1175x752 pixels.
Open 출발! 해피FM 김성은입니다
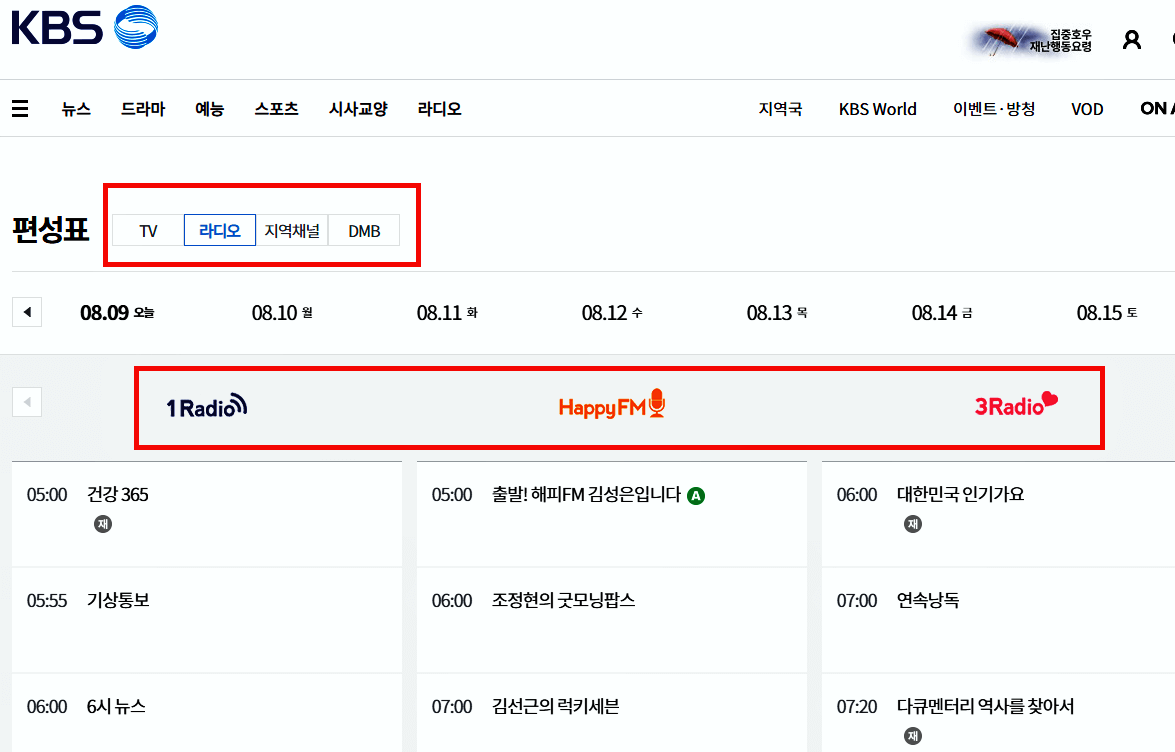(586, 494)
